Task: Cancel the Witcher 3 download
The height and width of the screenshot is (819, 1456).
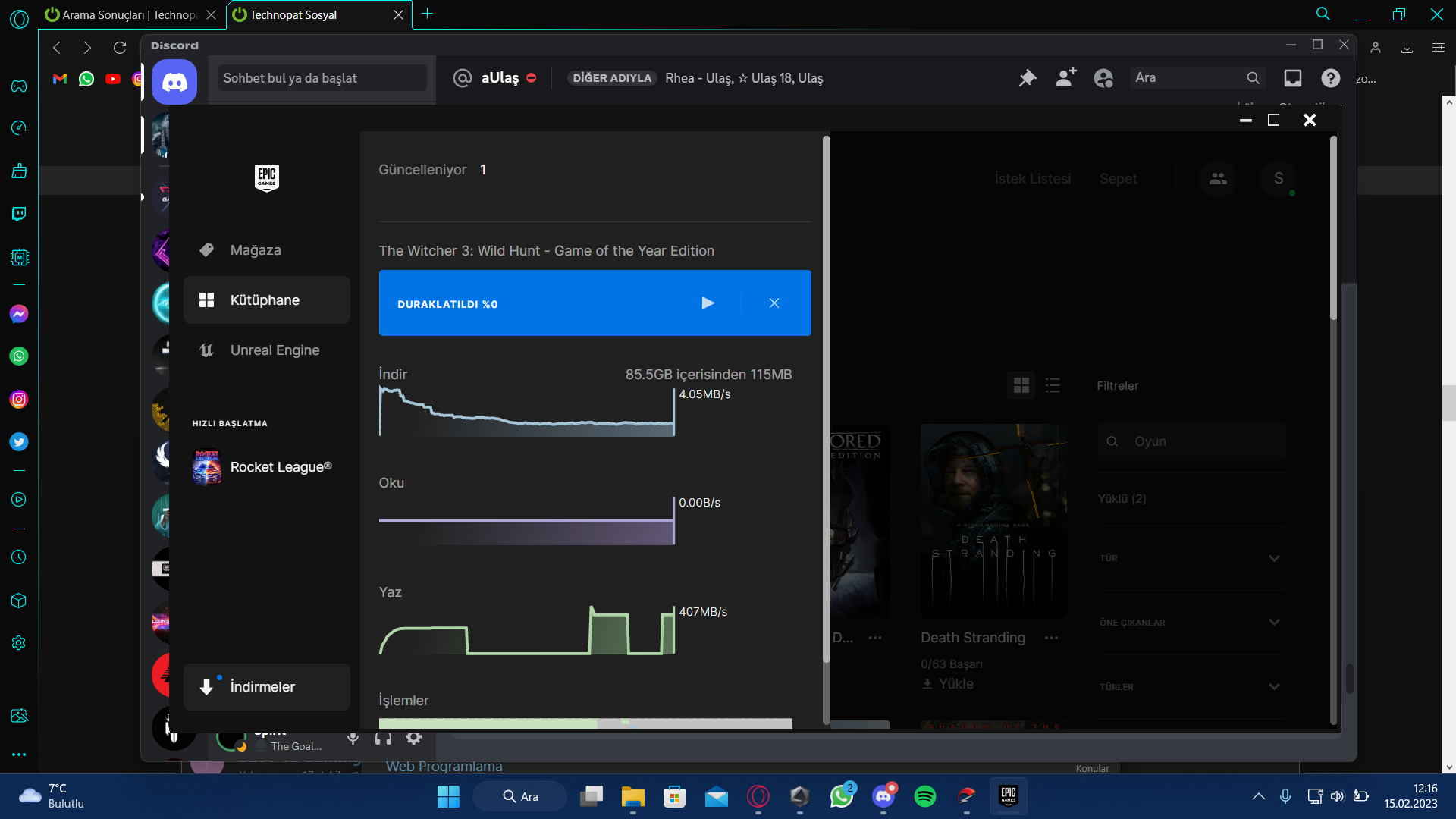Action: (x=773, y=303)
